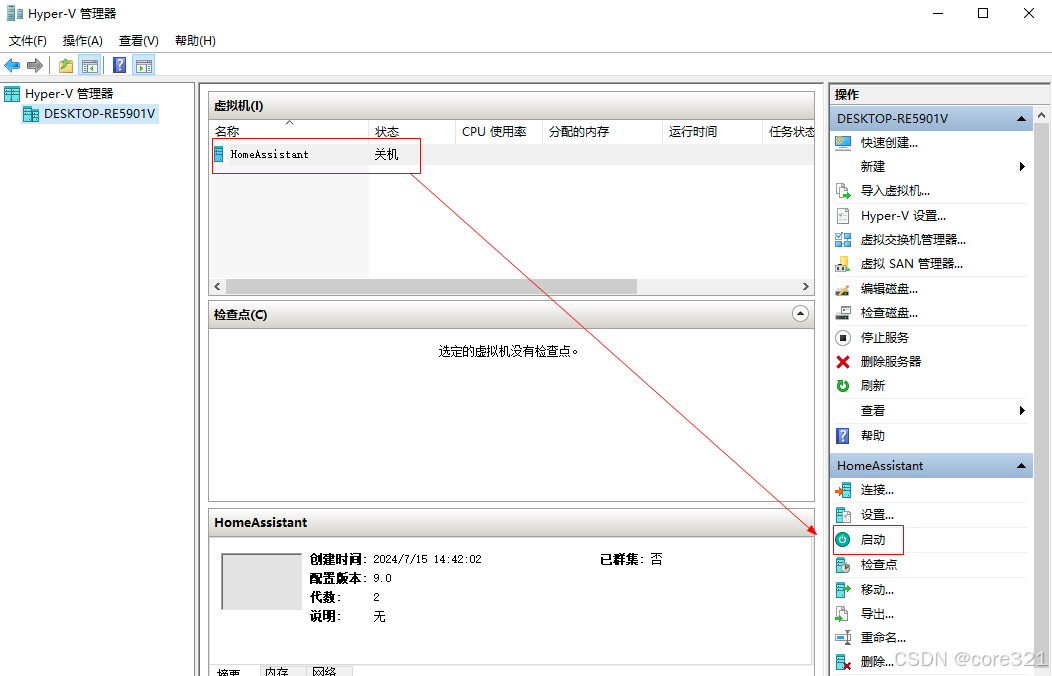Click the 停止服务 stop icon
The width and height of the screenshot is (1052, 676).
(x=843, y=337)
